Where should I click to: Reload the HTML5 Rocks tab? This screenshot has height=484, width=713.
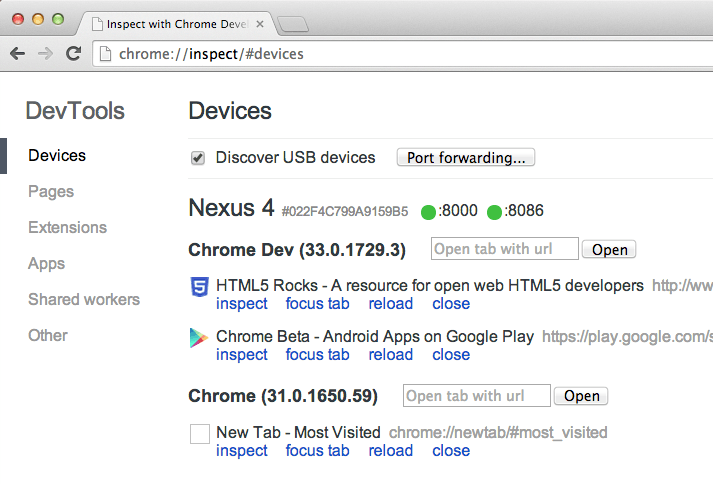[391, 304]
